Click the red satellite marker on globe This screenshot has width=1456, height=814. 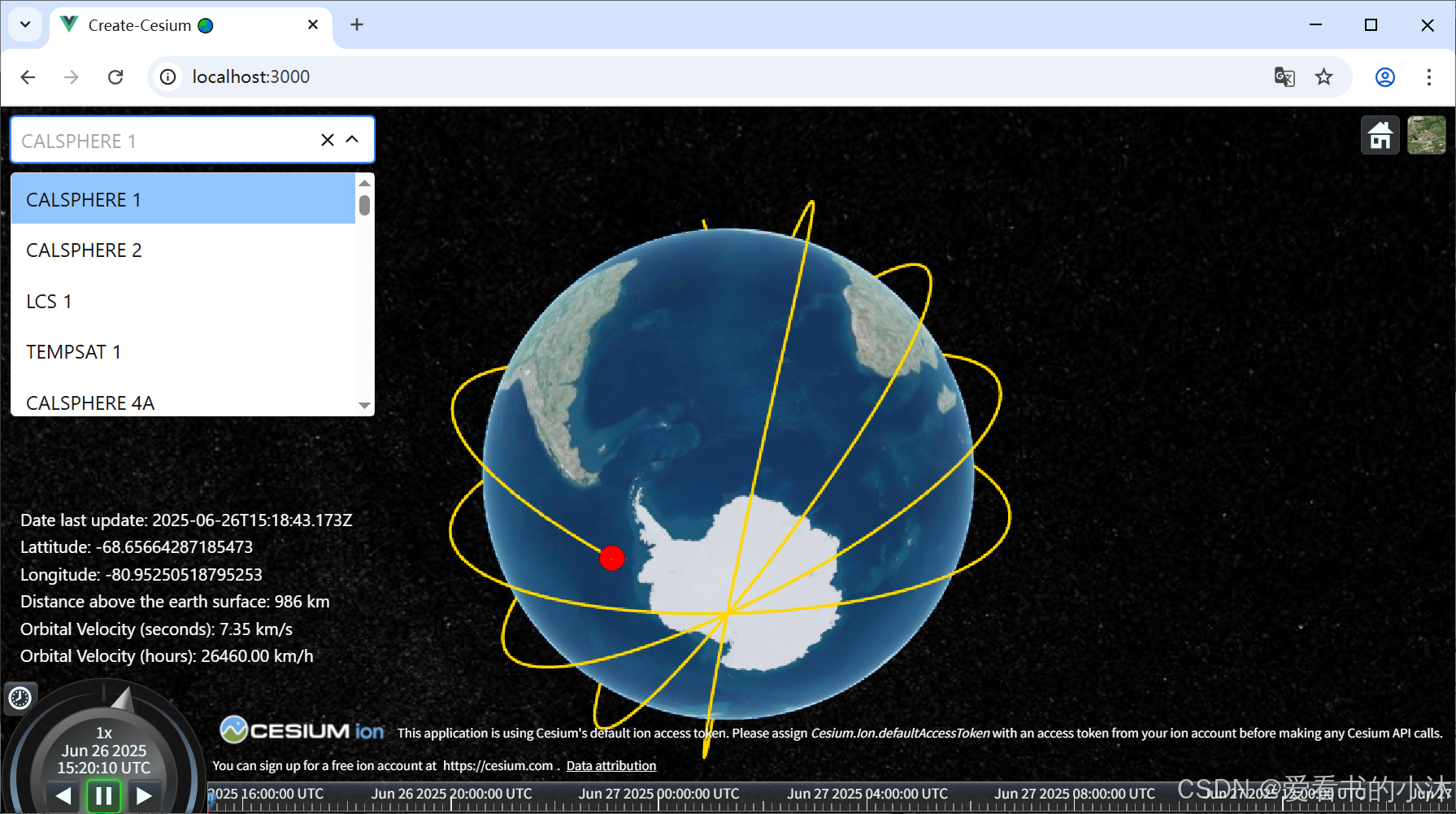tap(611, 558)
